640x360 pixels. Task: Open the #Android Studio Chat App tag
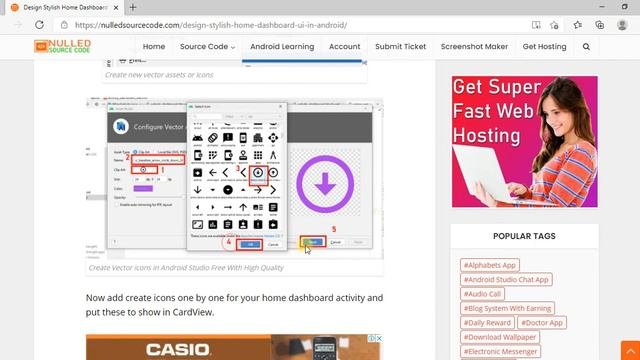[506, 280]
